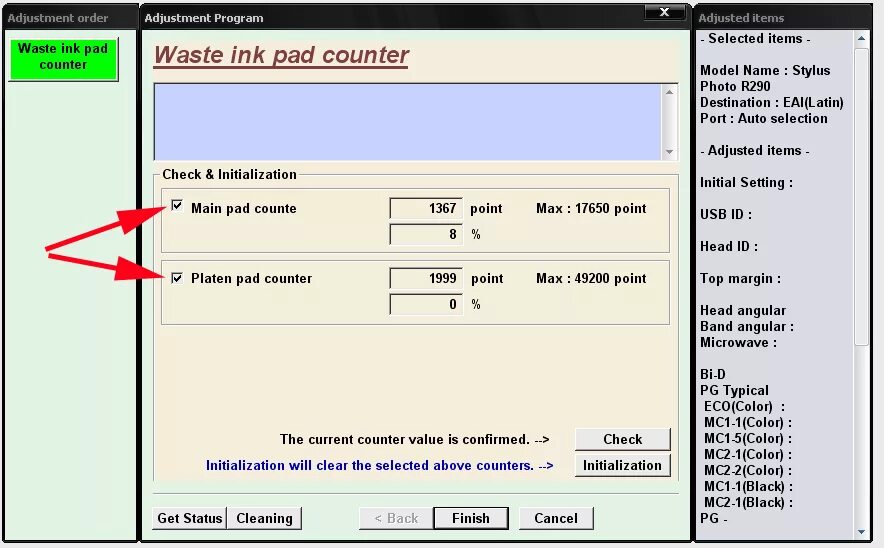Screen dimensions: 884x548
Task: Click the 'MC2-2(Color) :' entry
Action: click(x=748, y=470)
